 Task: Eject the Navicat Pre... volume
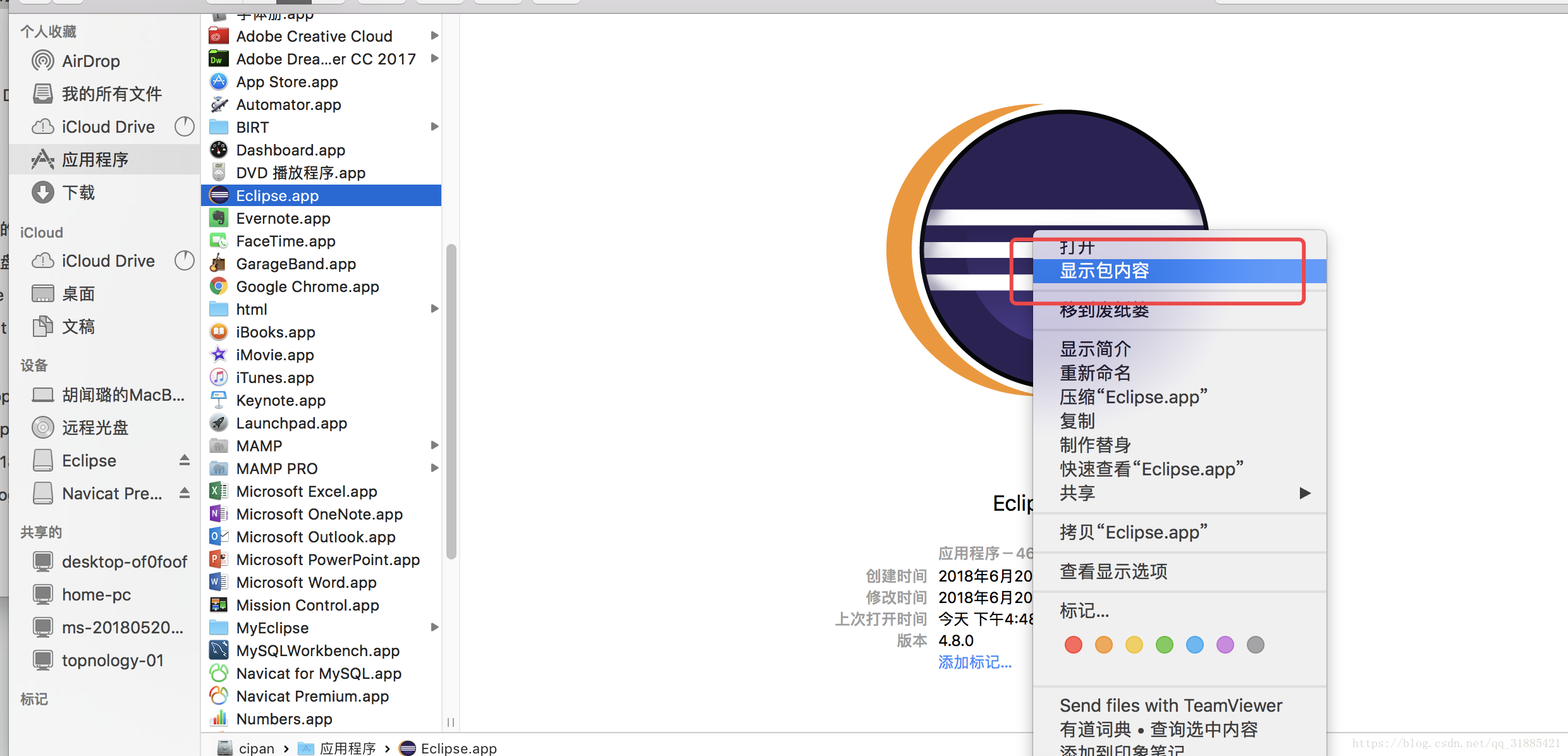(184, 493)
